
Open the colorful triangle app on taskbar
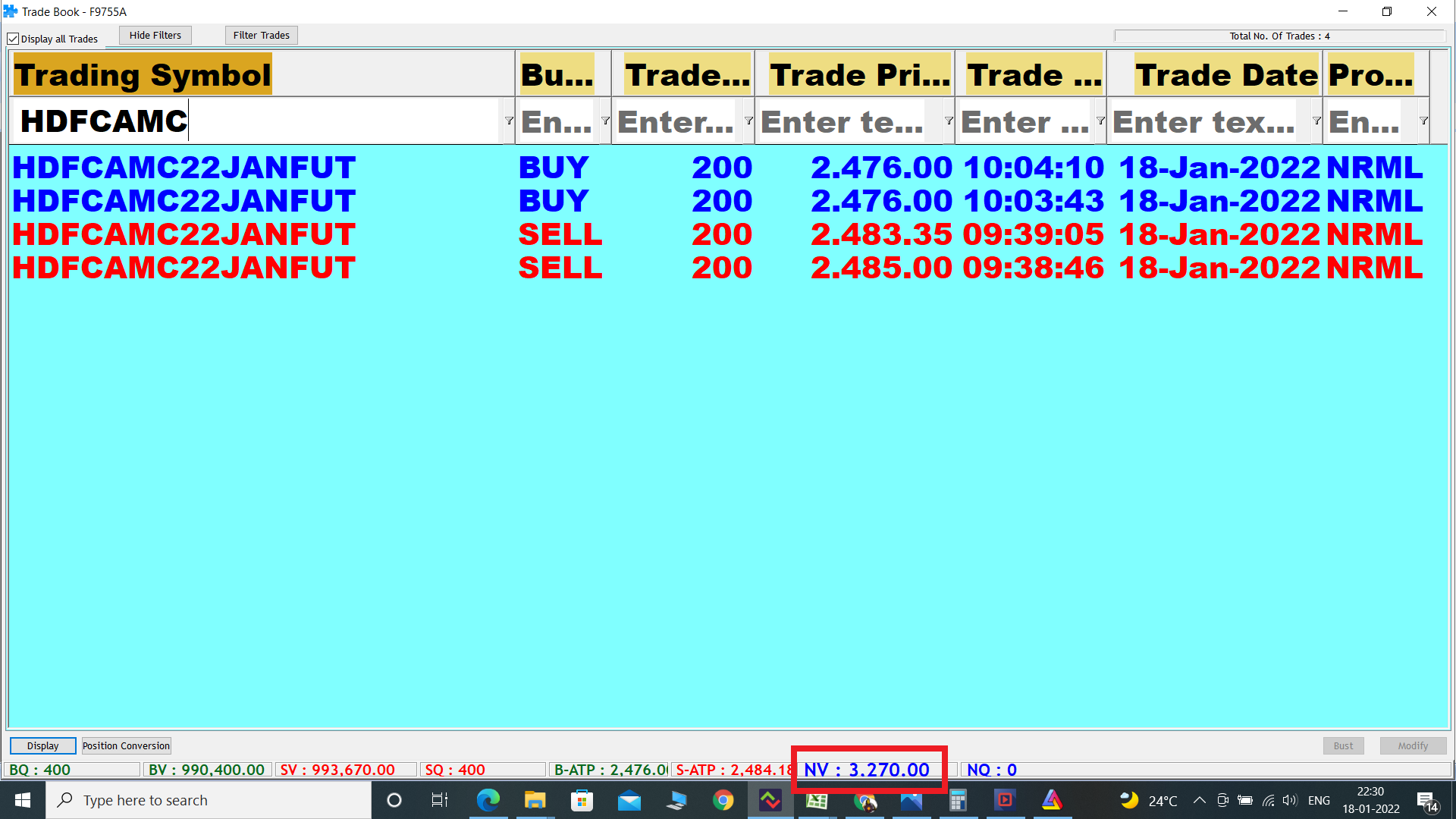(1052, 800)
